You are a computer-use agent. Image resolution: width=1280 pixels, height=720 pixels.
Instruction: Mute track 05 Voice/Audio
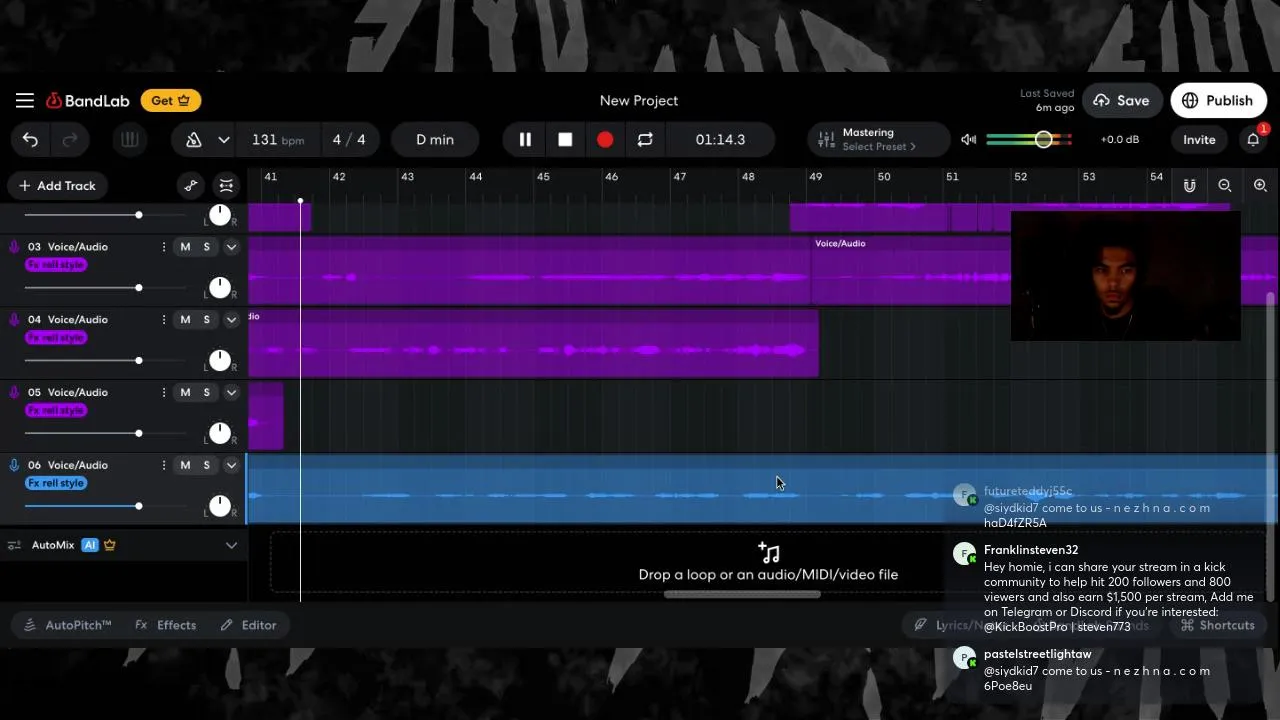click(185, 393)
